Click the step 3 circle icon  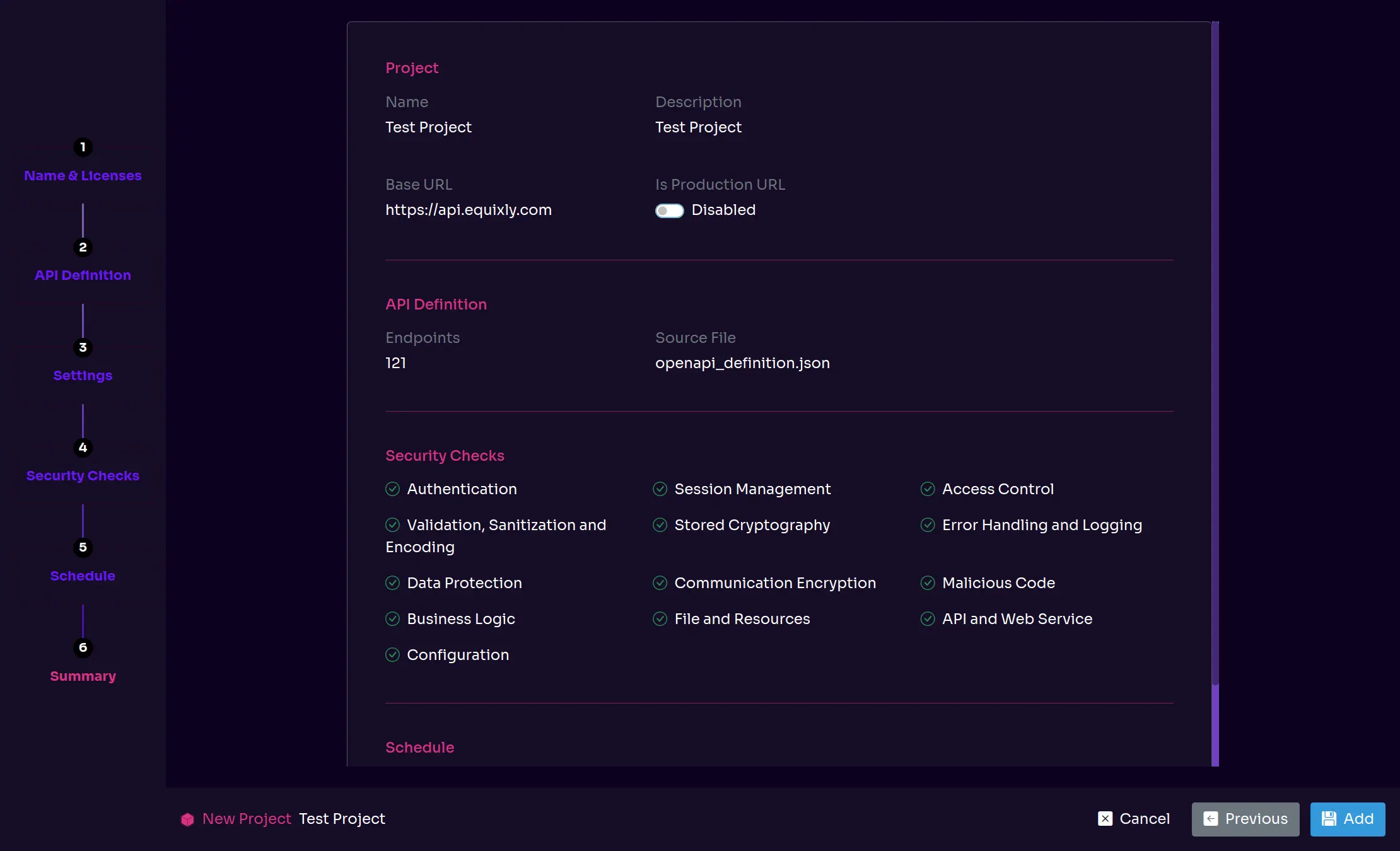click(x=83, y=347)
